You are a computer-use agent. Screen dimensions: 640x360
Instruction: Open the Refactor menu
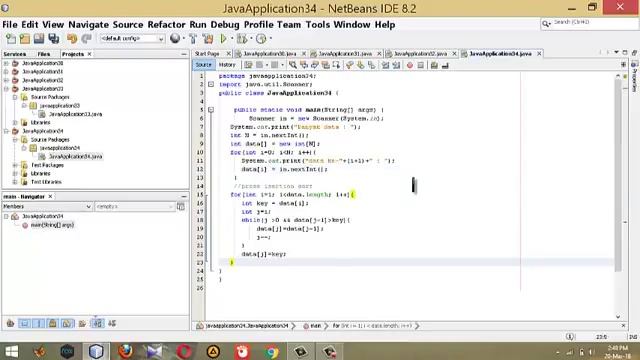pos(167,24)
